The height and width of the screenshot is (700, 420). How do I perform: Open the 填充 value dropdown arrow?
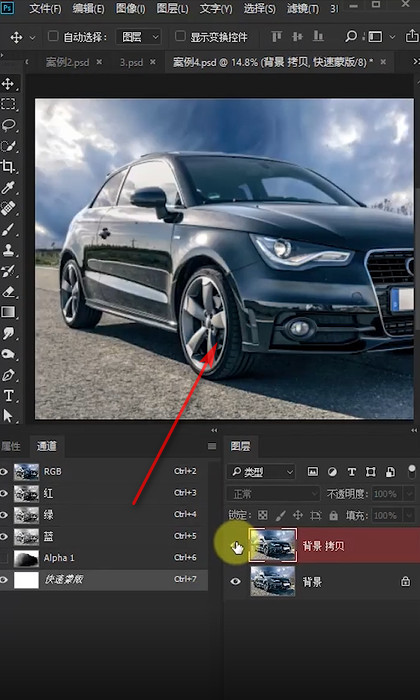coord(409,516)
